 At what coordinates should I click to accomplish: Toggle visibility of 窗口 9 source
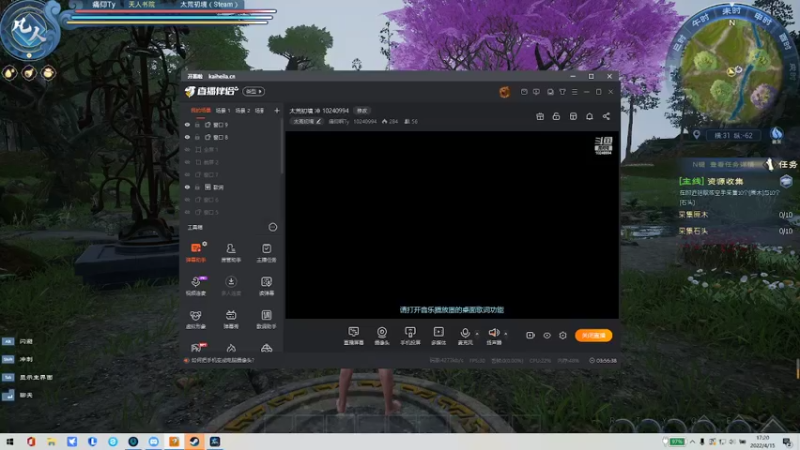[187, 124]
